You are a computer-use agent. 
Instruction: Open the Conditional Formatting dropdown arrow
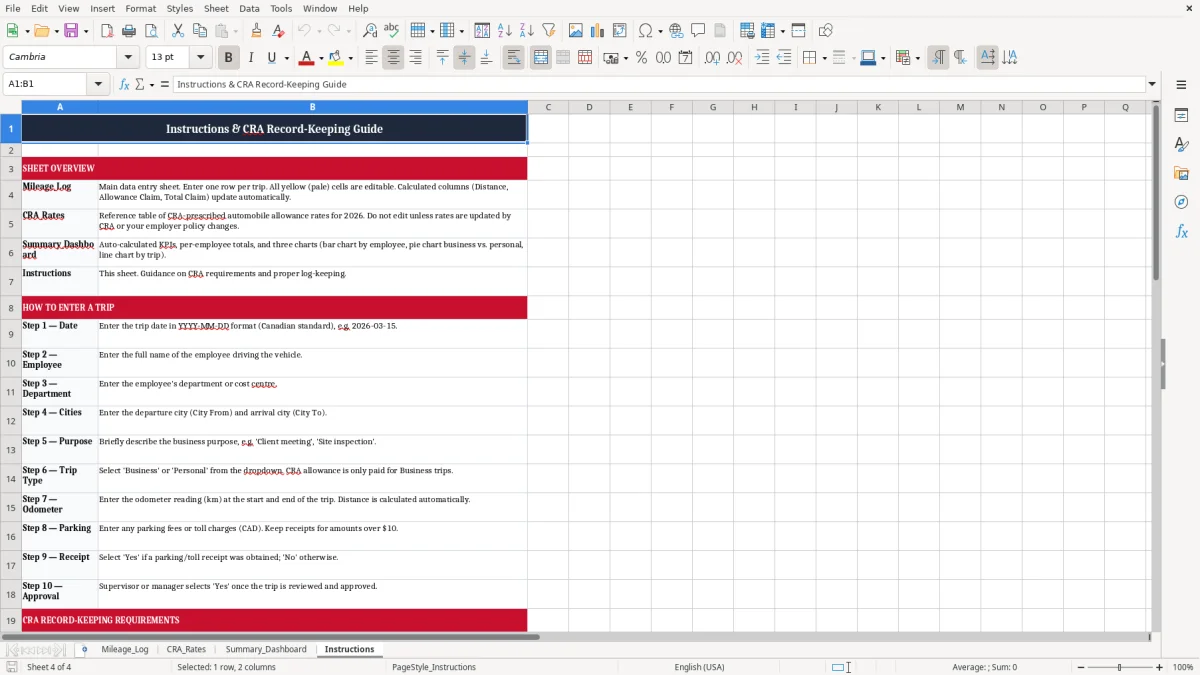(x=917, y=58)
